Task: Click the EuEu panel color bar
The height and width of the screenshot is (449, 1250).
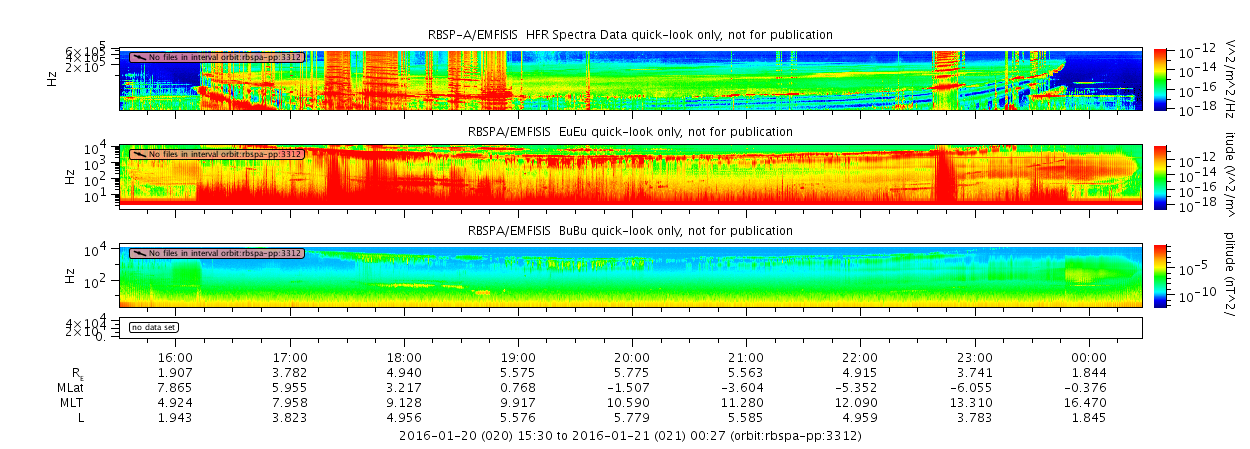Action: 1160,175
